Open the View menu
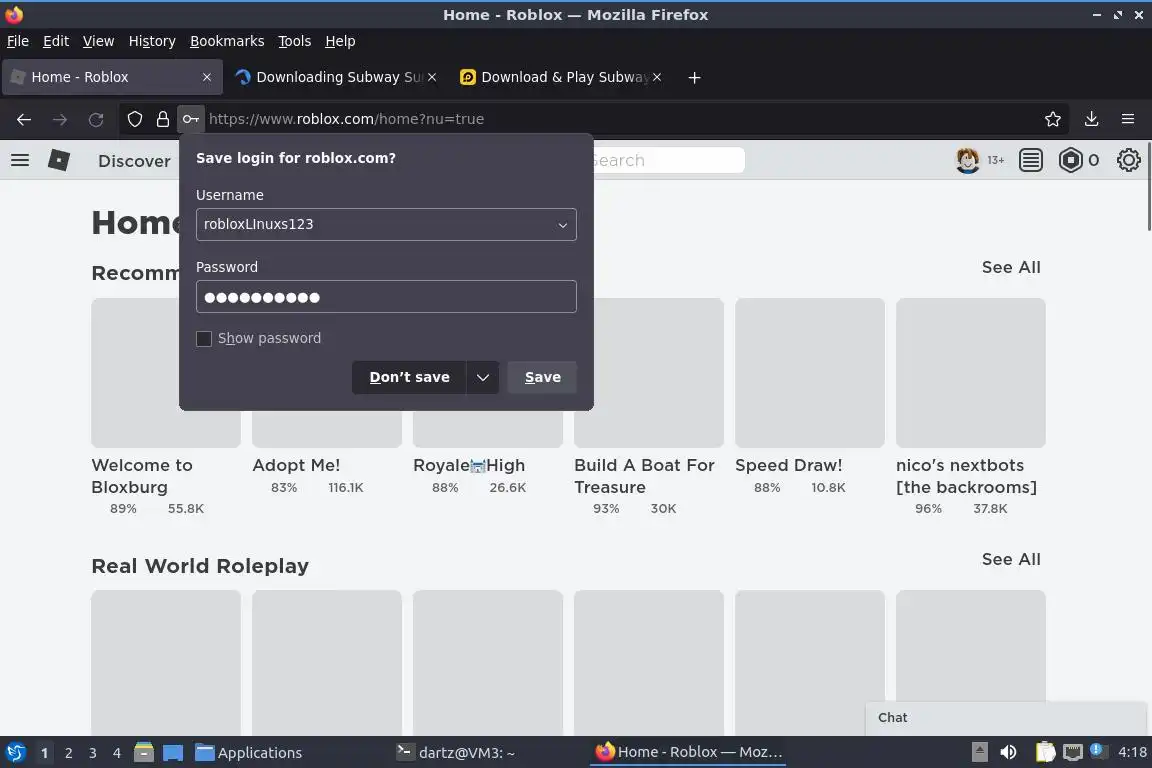Image resolution: width=1152 pixels, height=768 pixels. (98, 41)
